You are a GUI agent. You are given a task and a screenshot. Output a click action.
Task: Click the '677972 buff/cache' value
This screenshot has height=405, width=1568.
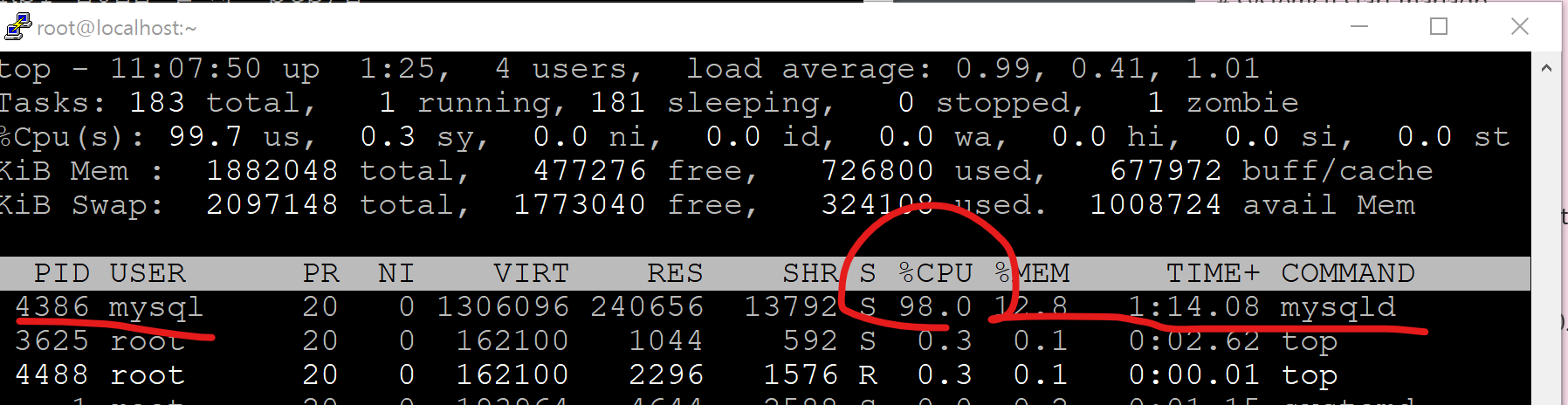pyautogui.click(x=1271, y=171)
